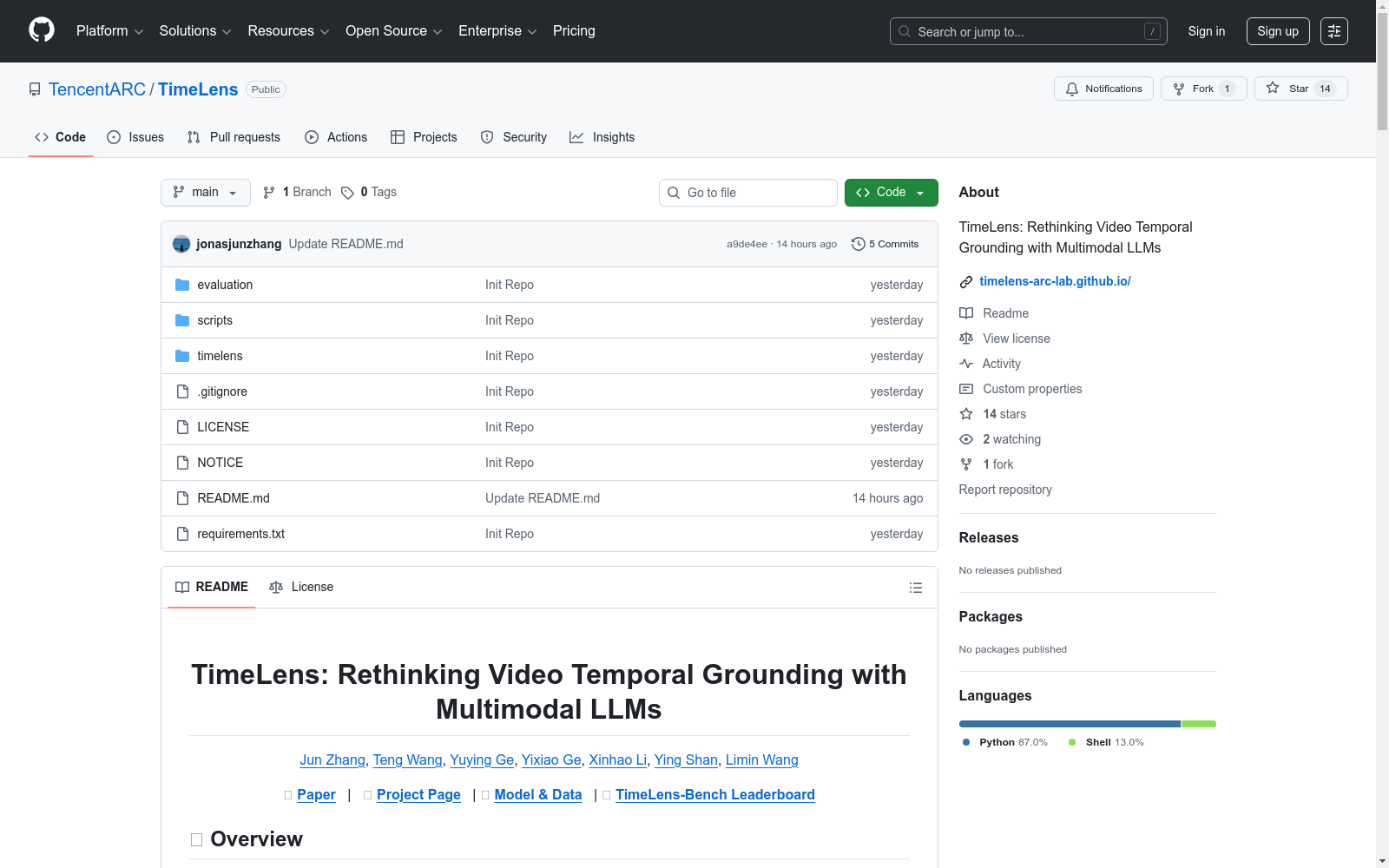Switch to the Issues tab
This screenshot has width=1389, height=868.
pyautogui.click(x=135, y=137)
